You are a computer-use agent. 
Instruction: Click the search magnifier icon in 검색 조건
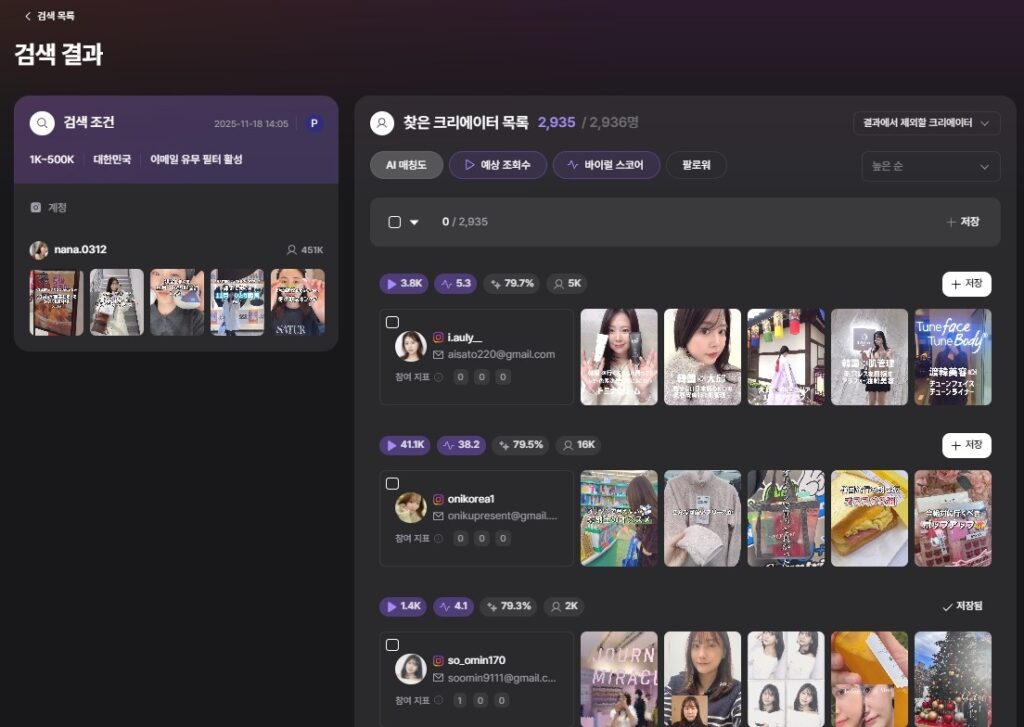(42, 123)
